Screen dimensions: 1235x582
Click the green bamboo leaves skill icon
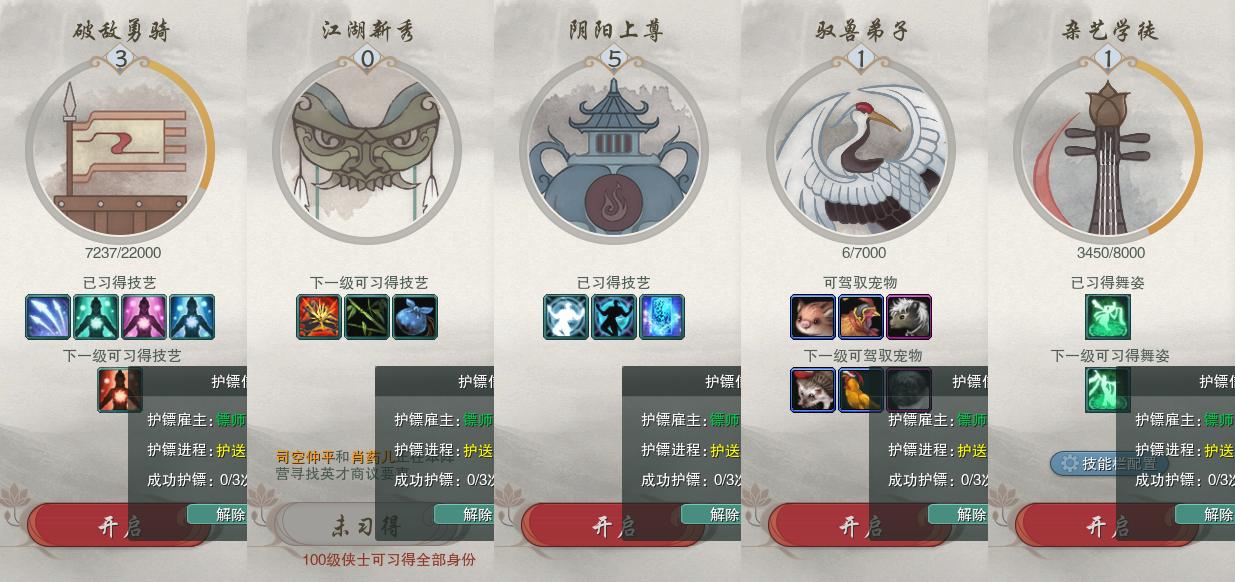pyautogui.click(x=367, y=317)
